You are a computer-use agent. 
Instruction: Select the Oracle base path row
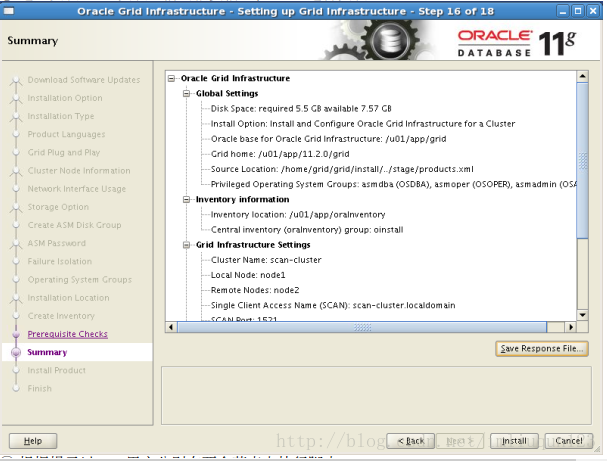pos(328,139)
